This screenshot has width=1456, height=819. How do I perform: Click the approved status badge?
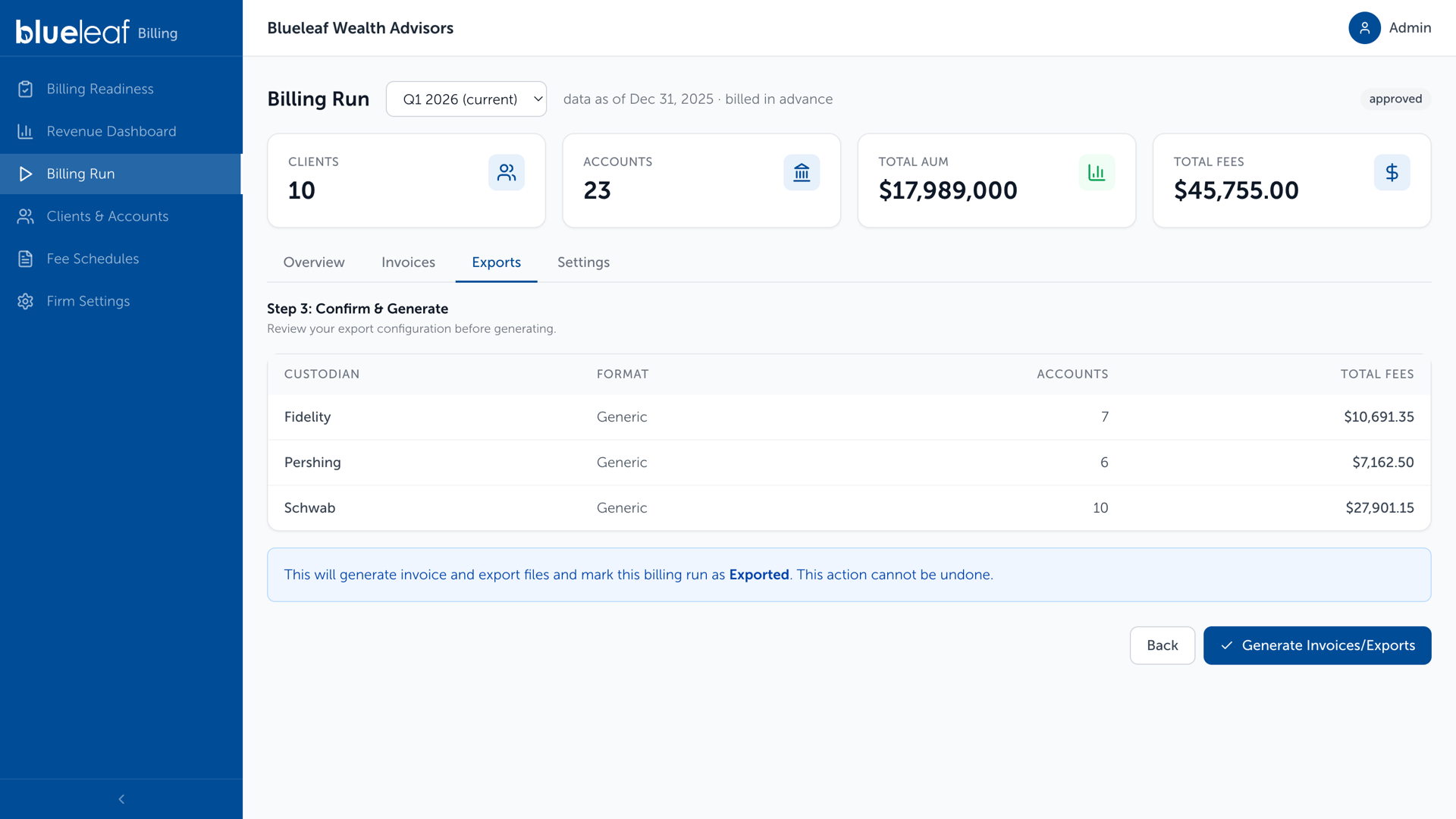coord(1395,99)
